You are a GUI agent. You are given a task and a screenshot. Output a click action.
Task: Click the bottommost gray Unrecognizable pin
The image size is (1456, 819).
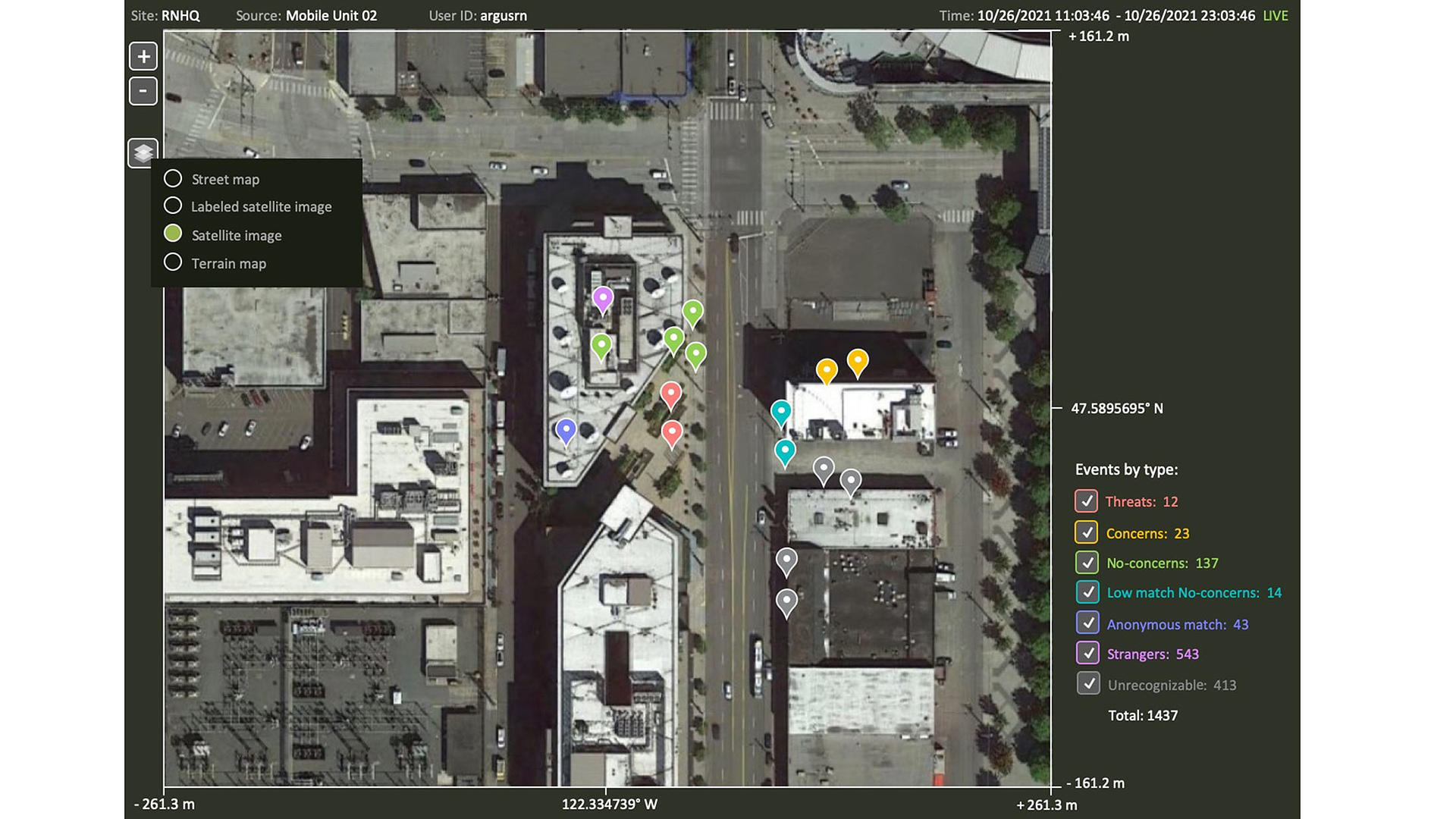tap(786, 601)
